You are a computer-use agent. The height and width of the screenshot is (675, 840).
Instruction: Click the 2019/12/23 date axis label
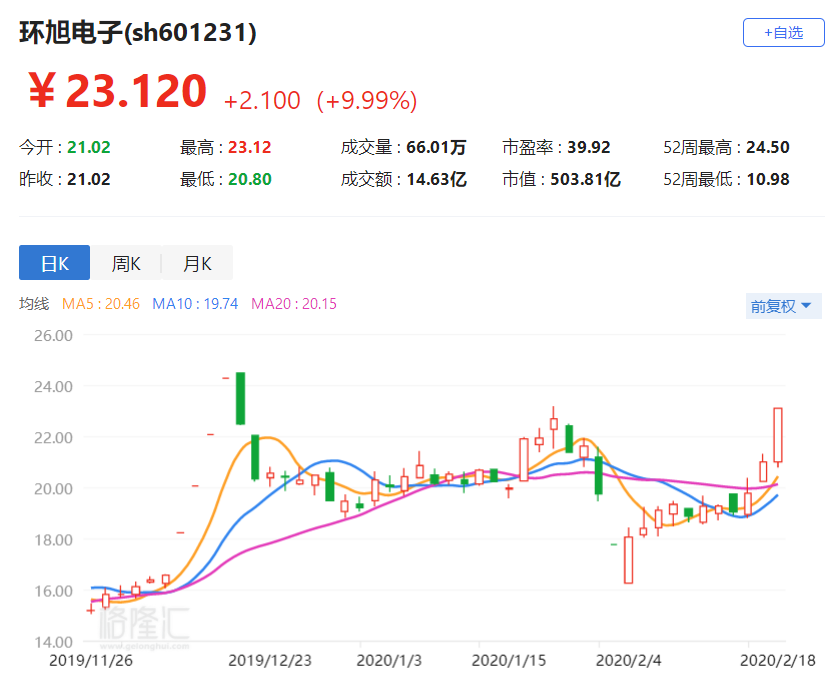coord(270,661)
